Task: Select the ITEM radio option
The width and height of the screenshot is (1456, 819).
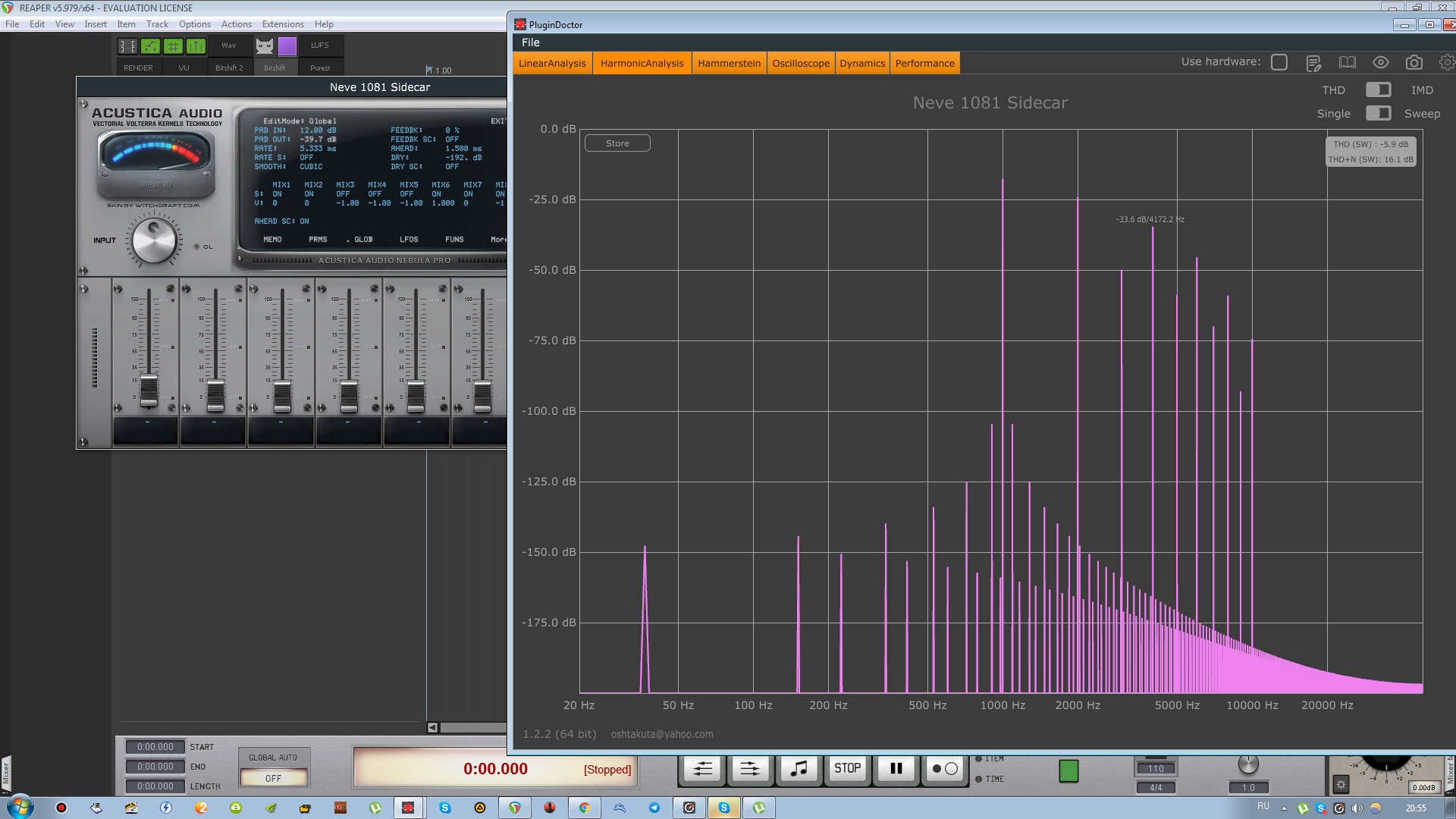Action: (x=978, y=759)
